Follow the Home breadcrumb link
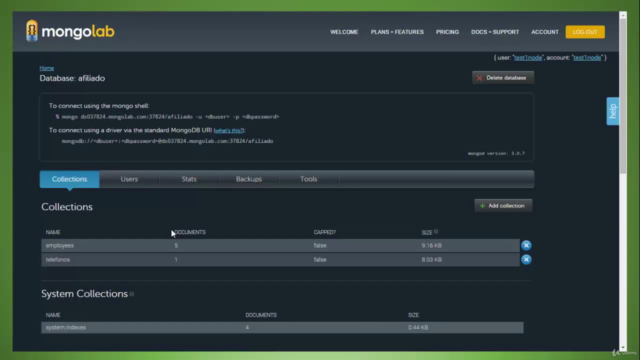The image size is (640, 360). [x=47, y=68]
